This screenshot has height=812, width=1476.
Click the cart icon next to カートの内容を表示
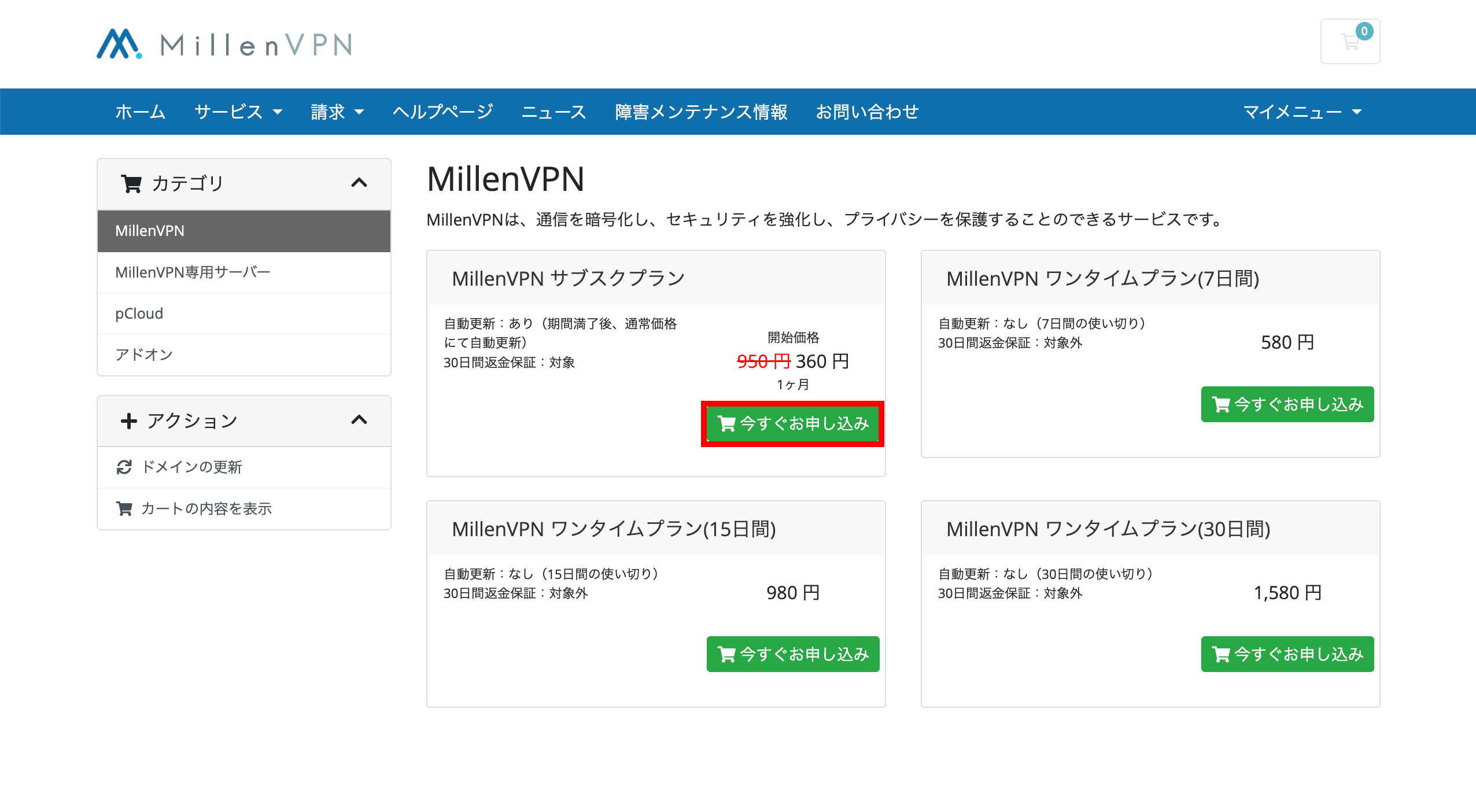pyautogui.click(x=124, y=509)
